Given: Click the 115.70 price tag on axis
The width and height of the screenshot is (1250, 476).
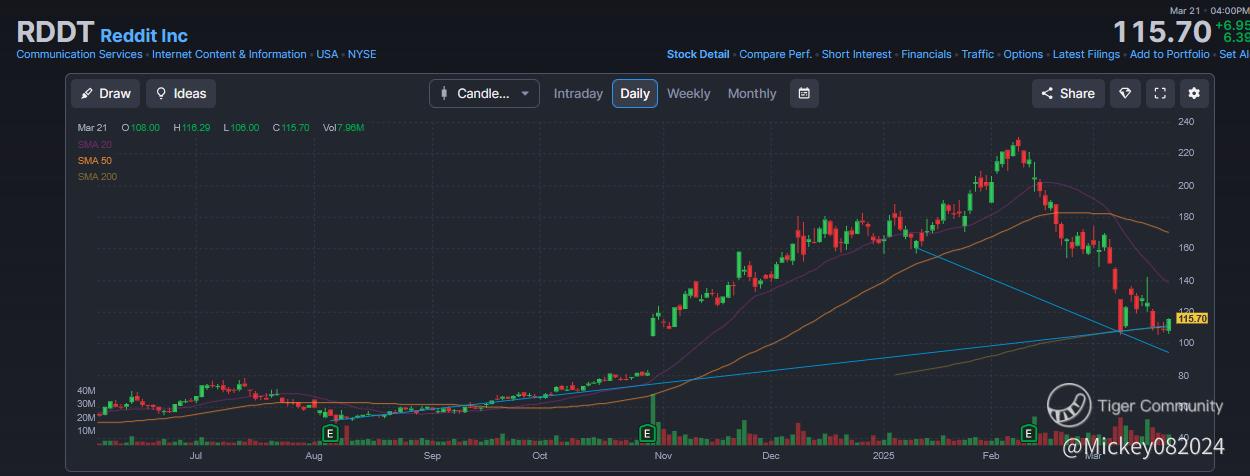Looking at the screenshot, I should coord(1192,318).
